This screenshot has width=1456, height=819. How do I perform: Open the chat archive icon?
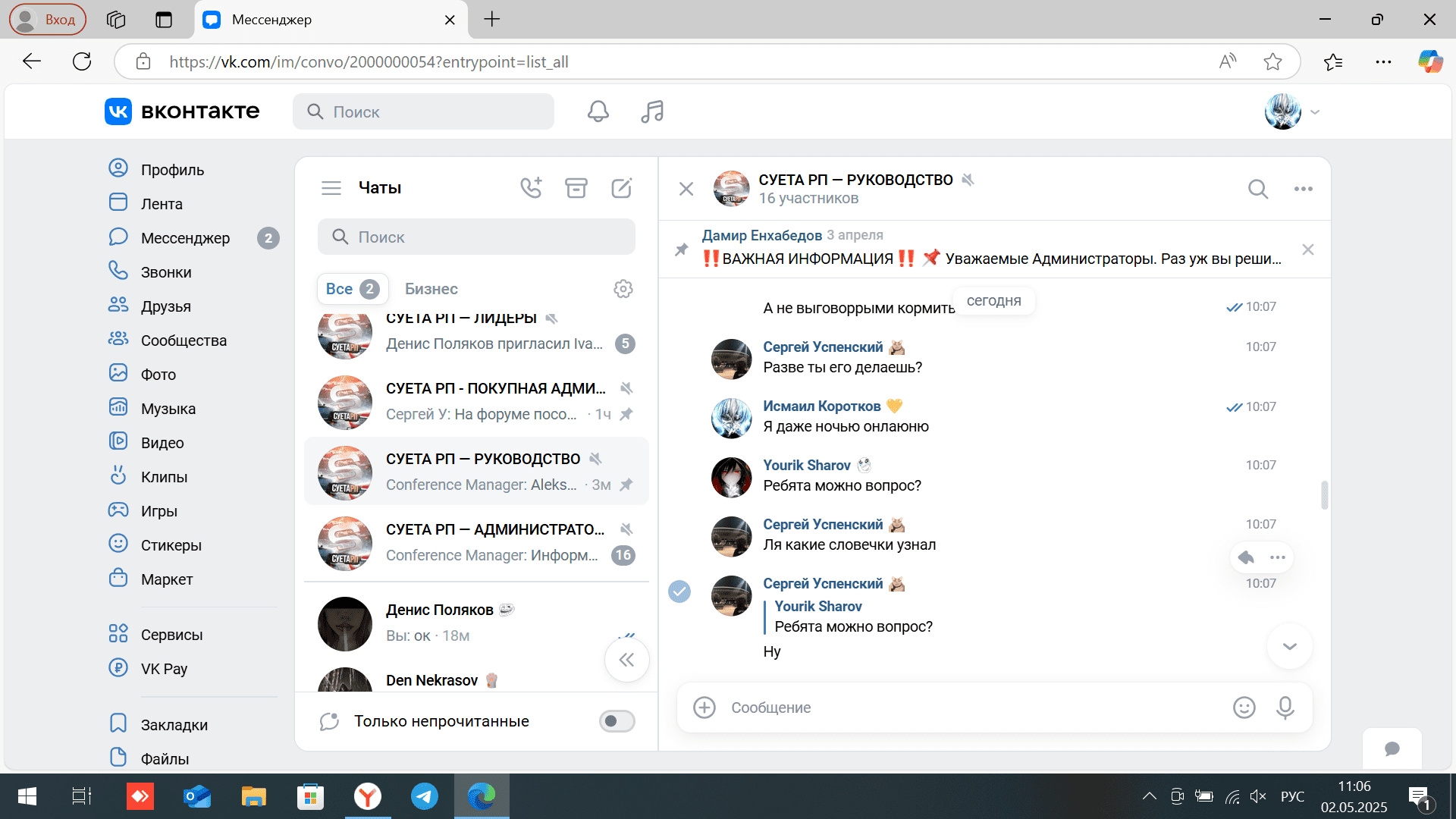point(576,187)
